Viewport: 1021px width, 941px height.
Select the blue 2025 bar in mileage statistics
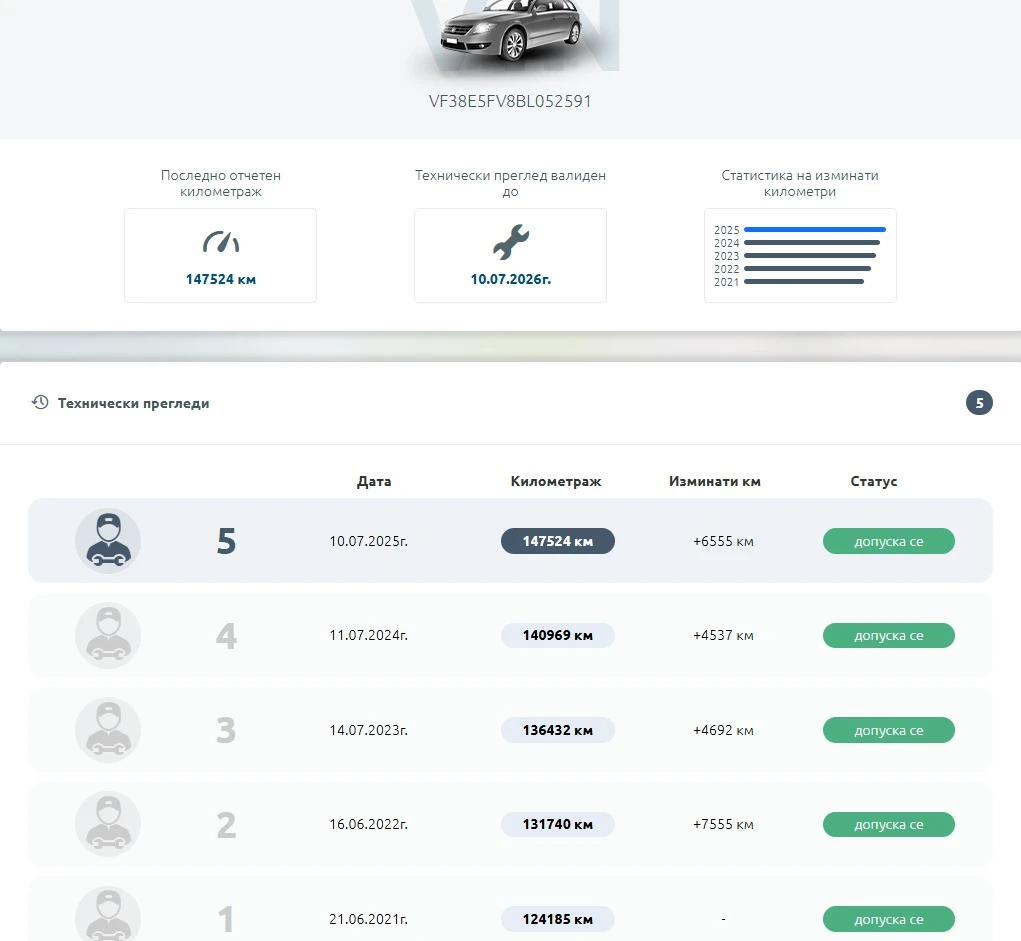[814, 230]
